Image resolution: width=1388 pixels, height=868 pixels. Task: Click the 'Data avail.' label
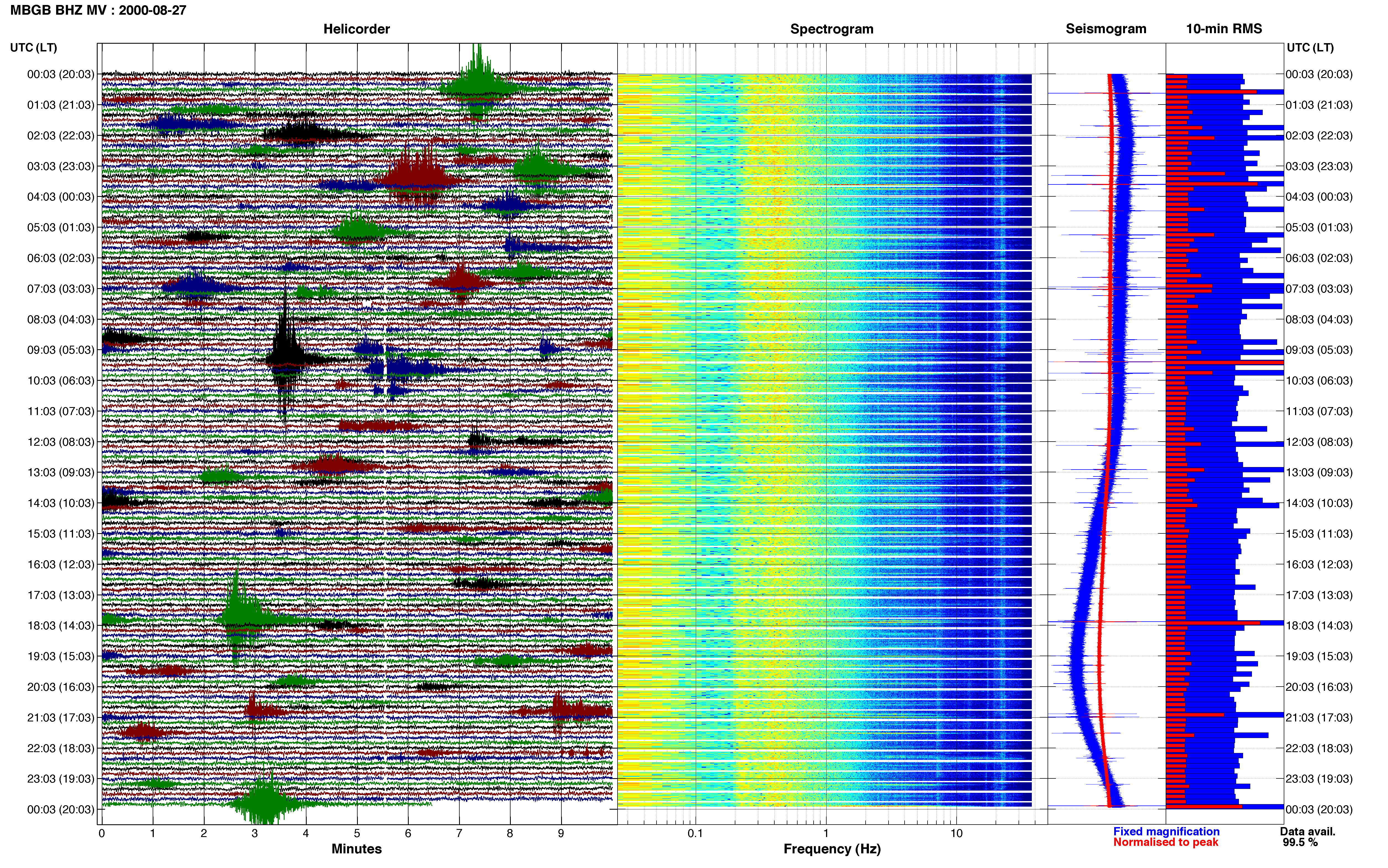(x=1308, y=832)
